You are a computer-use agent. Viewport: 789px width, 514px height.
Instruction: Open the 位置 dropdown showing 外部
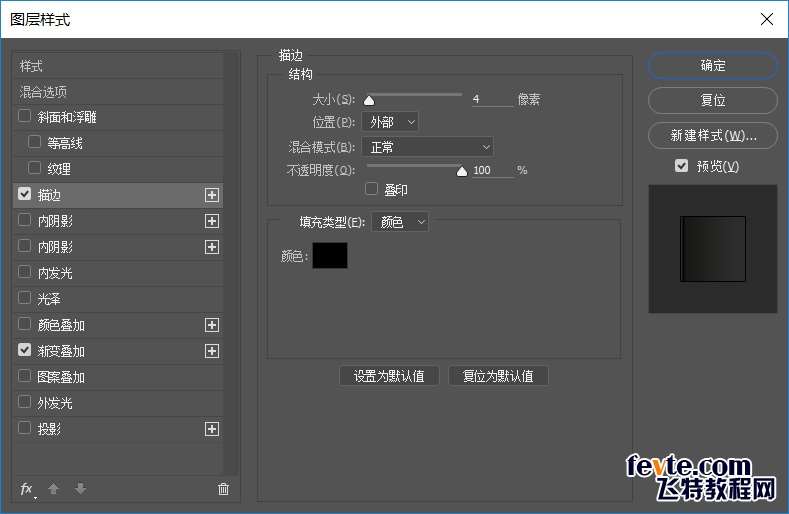tap(390, 122)
